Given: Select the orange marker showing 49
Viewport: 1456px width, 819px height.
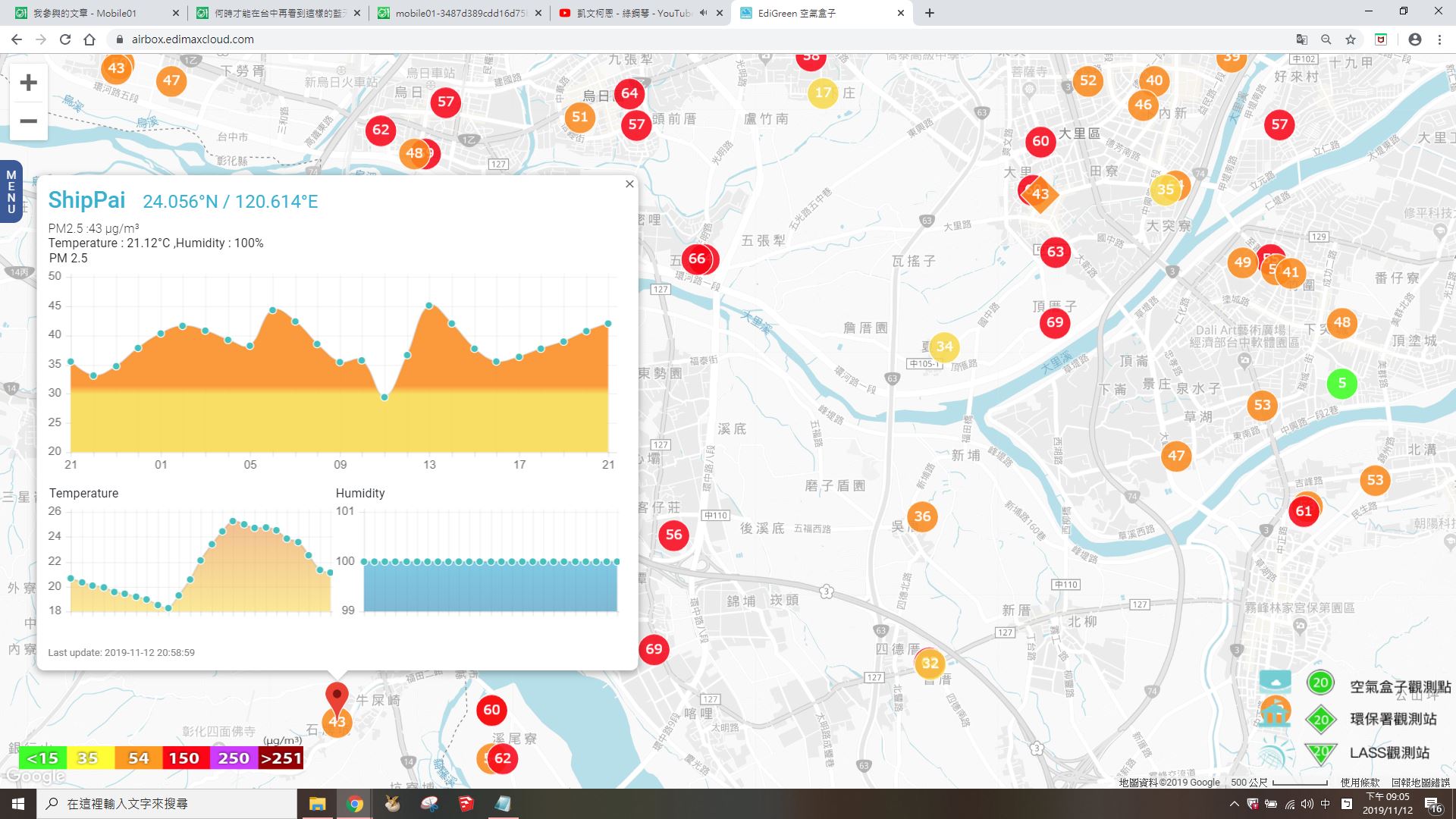Looking at the screenshot, I should 1242,263.
